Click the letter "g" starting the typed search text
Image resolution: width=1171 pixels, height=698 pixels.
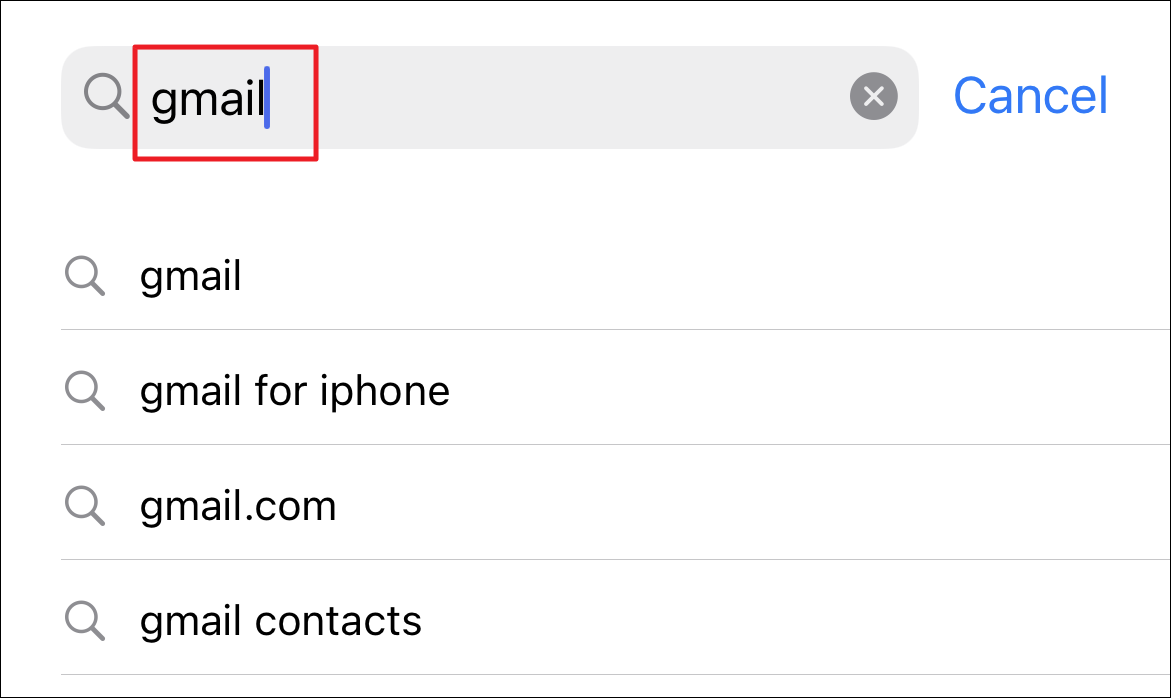(163, 102)
